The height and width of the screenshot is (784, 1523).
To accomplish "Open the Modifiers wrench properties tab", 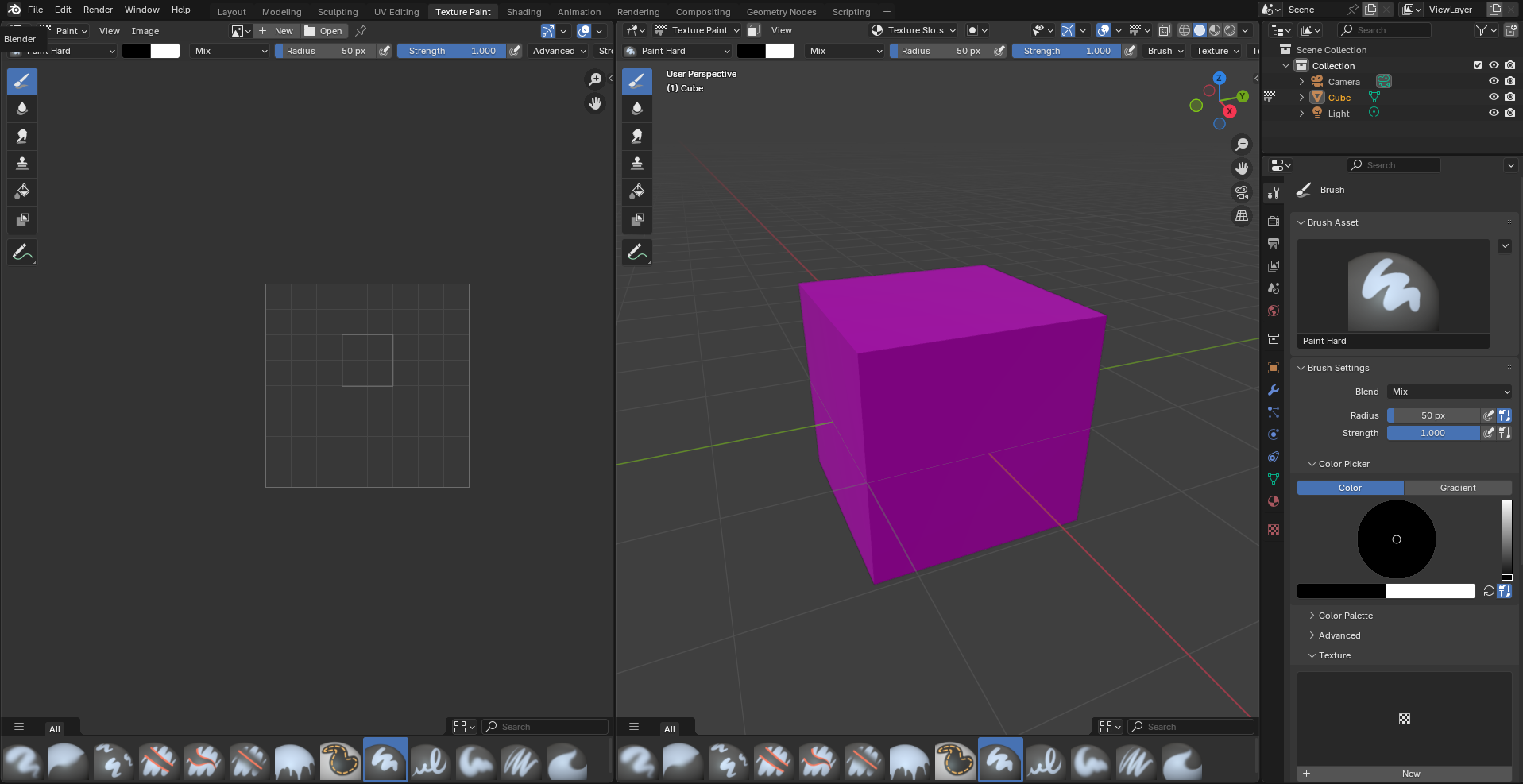I will [1274, 390].
